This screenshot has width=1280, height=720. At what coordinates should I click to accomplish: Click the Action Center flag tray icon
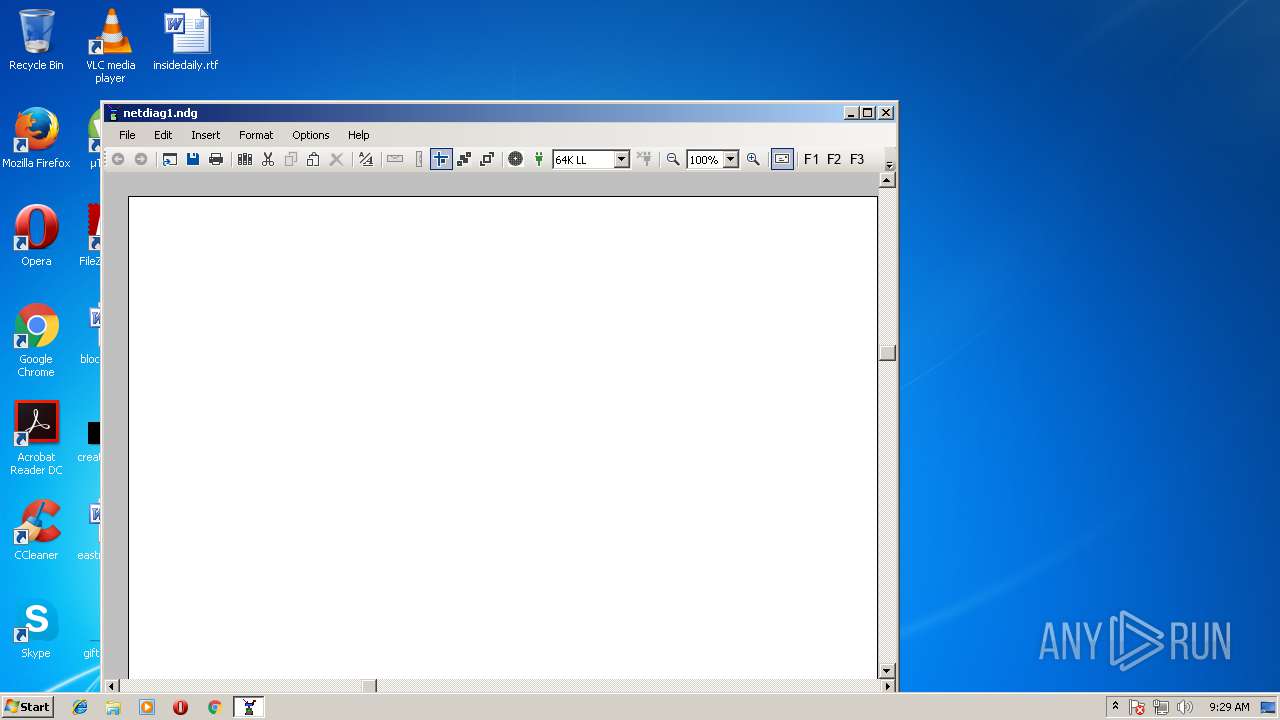(x=1137, y=707)
